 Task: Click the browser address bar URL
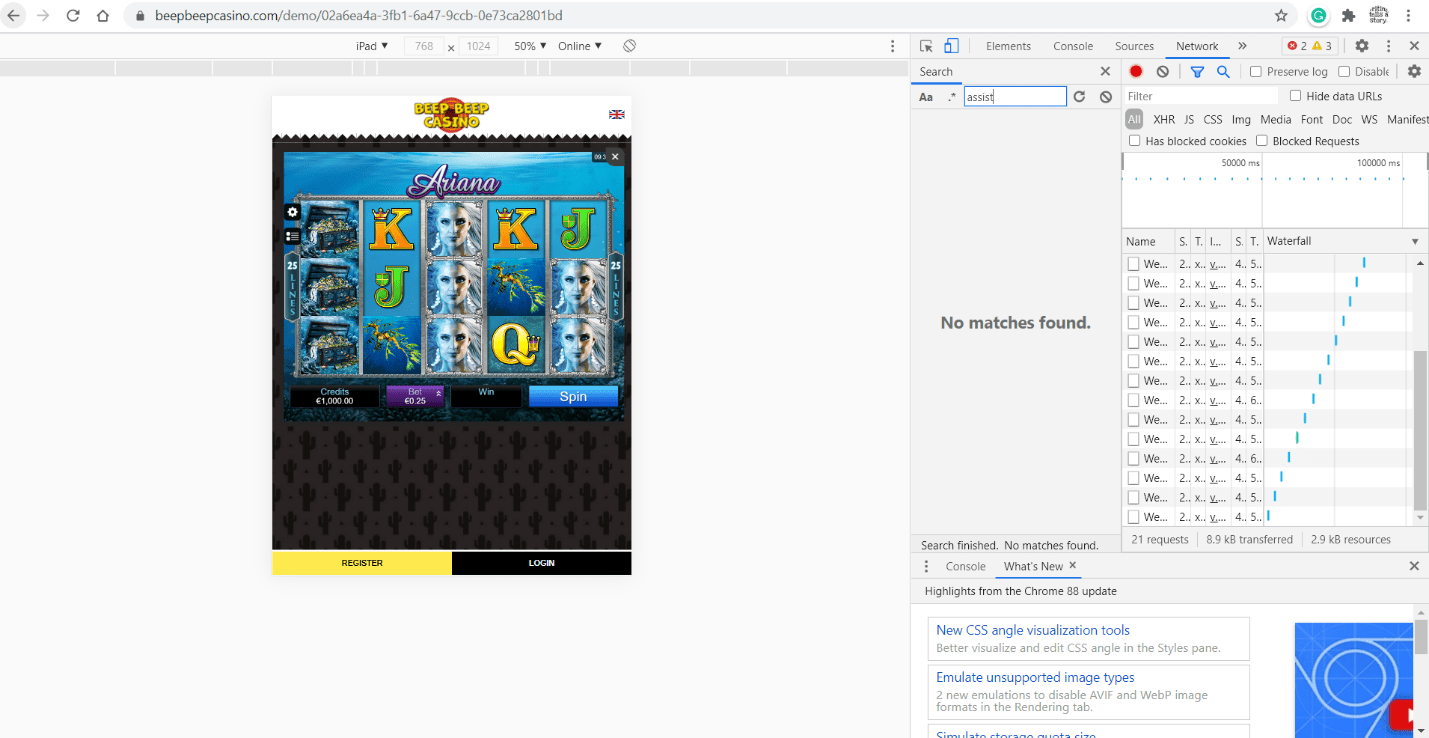[x=358, y=16]
